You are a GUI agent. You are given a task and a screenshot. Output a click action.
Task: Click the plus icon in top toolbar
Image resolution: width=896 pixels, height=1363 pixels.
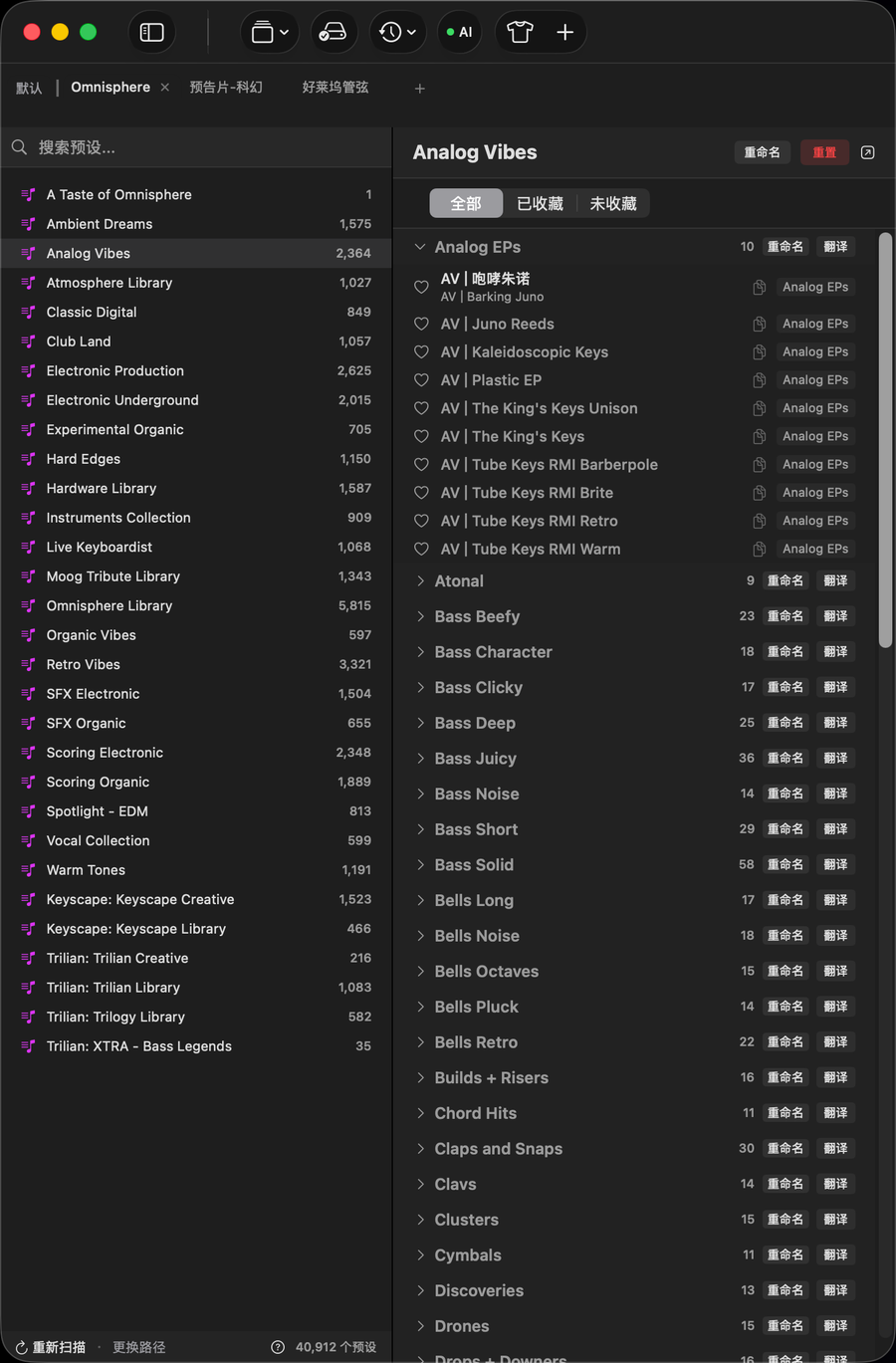click(564, 32)
